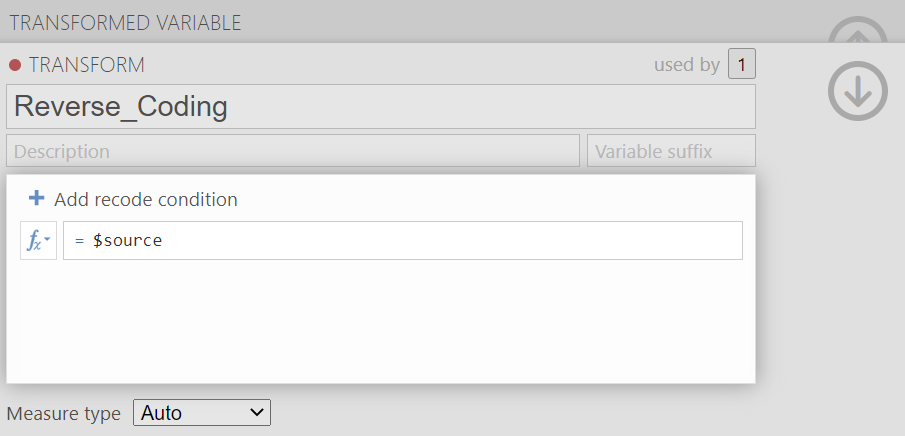
Task: Click the used by label text
Action: pos(687,65)
